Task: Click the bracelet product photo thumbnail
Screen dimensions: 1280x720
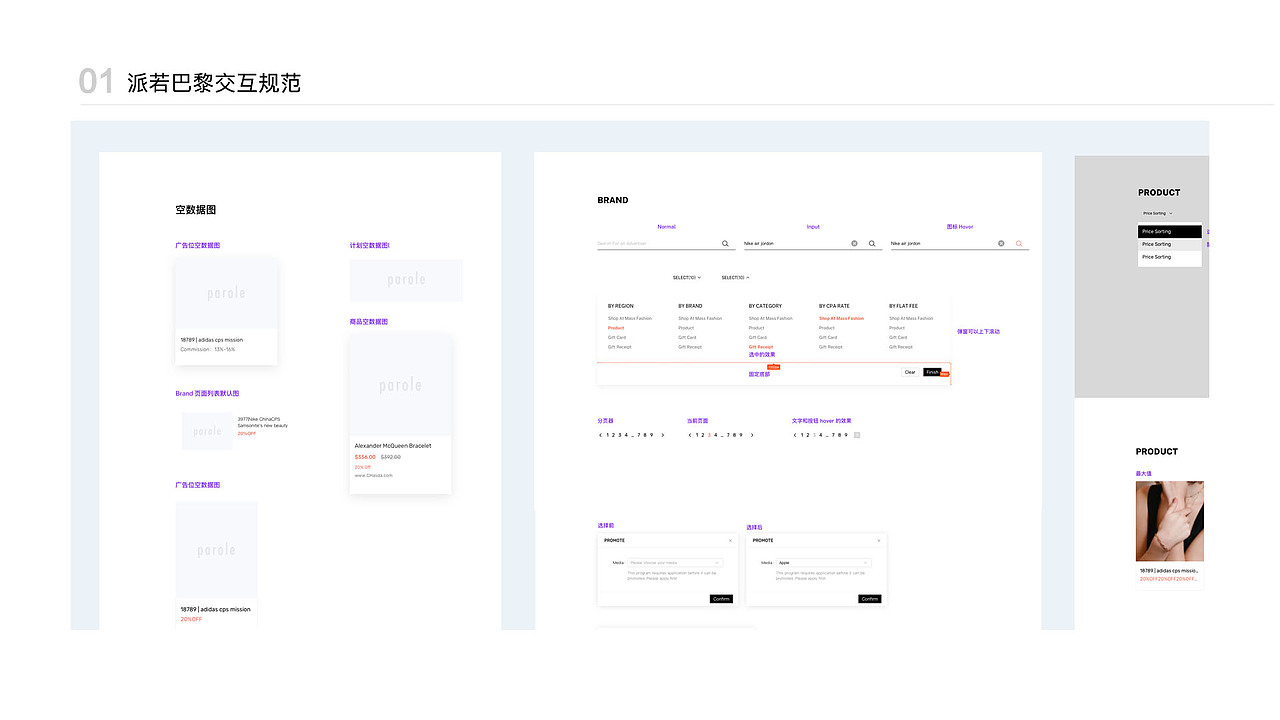Action: point(1169,521)
